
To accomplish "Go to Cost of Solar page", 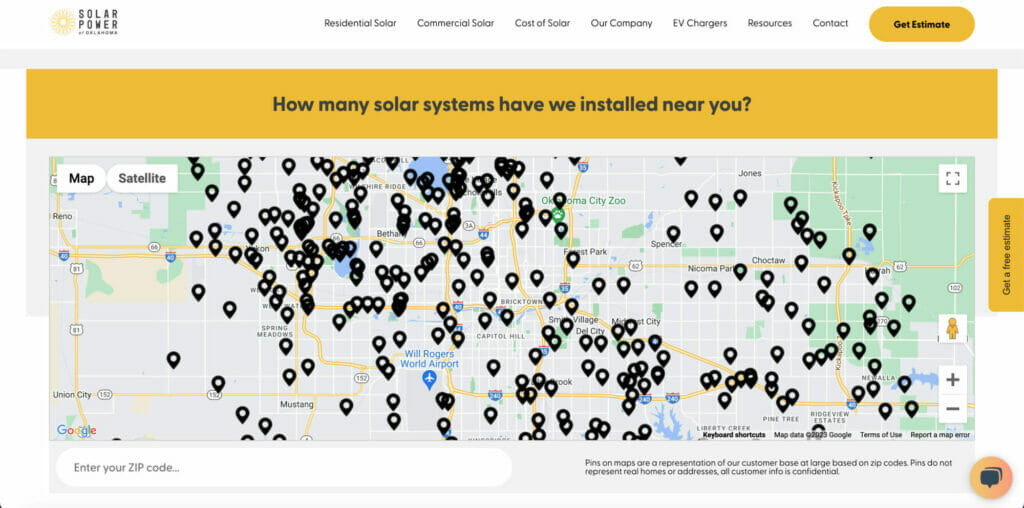I will click(x=542, y=23).
